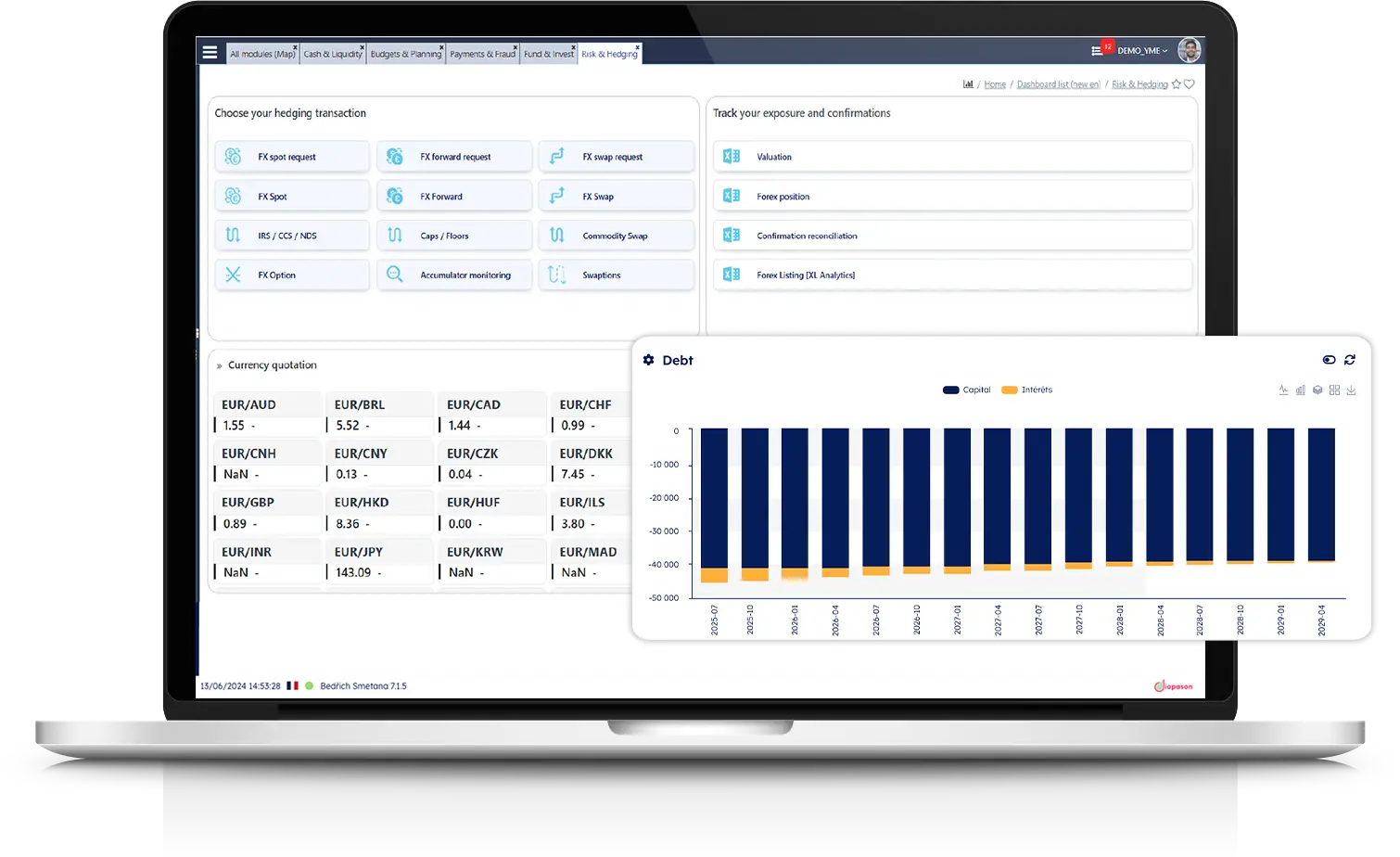1400x857 pixels.
Task: Download the Debt chart
Action: [x=1351, y=390]
